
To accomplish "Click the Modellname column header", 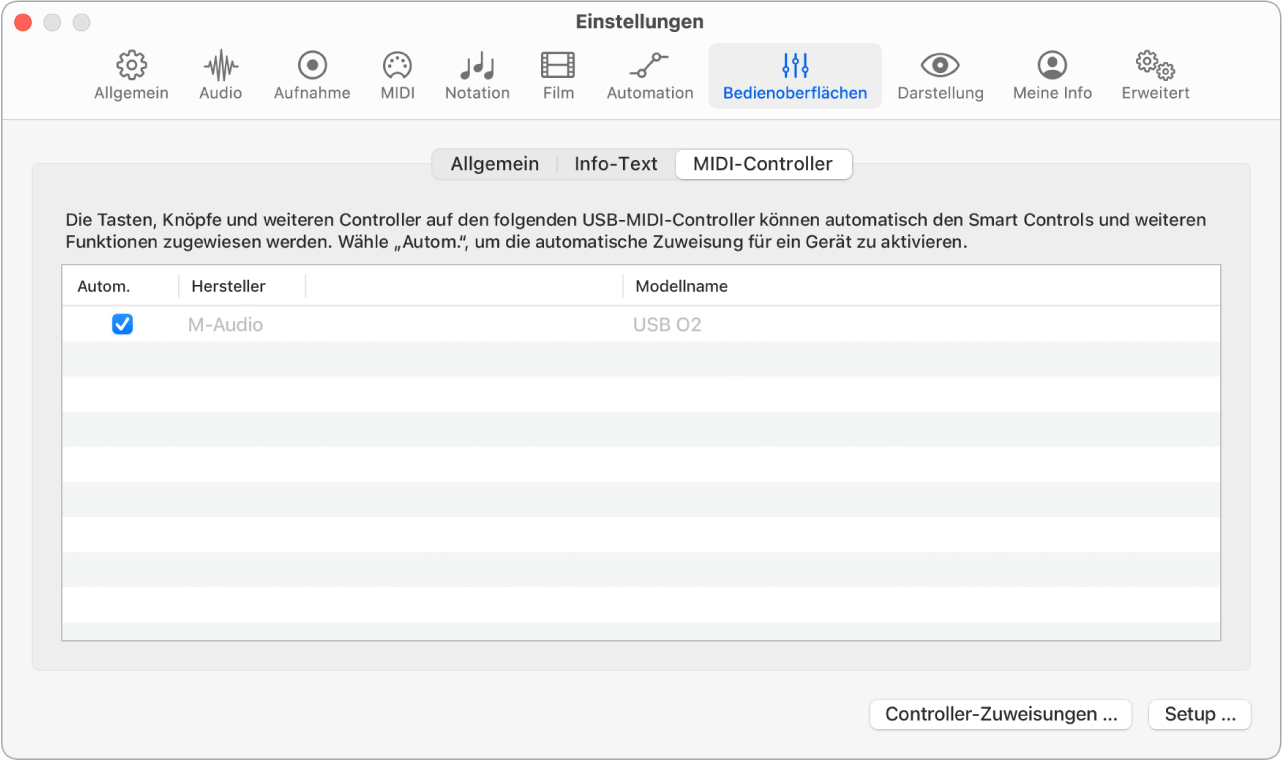I will coord(920,286).
